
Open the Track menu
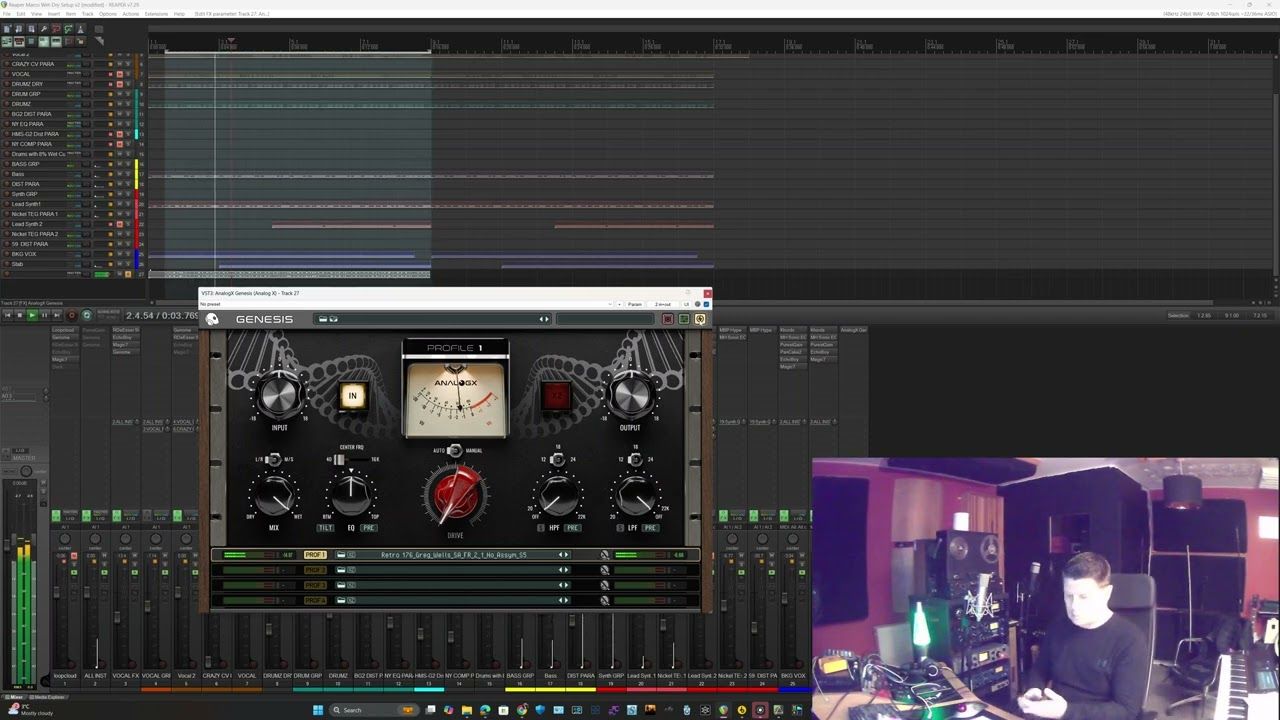tap(87, 14)
